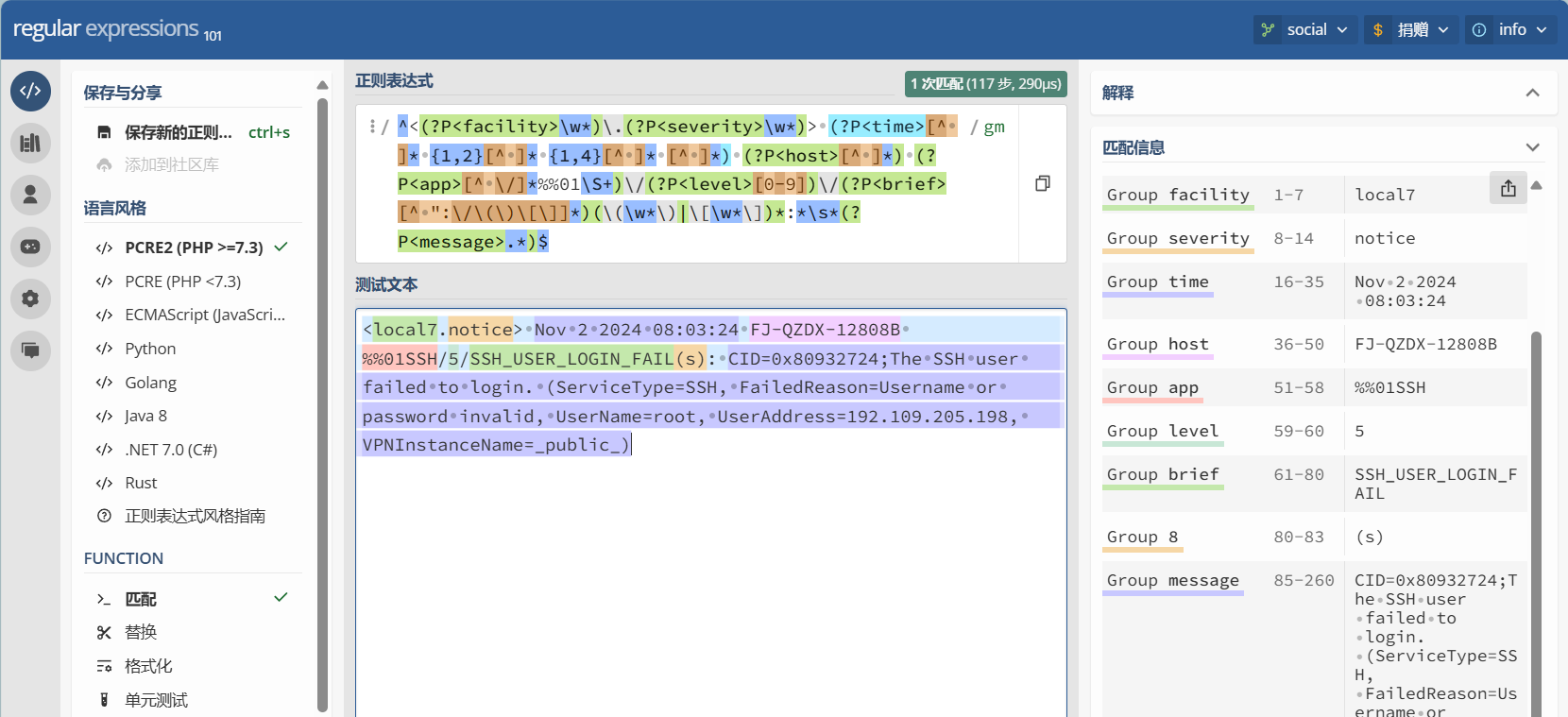
Task: Click the terminal prompt icon beside 匹配
Action: (x=104, y=599)
